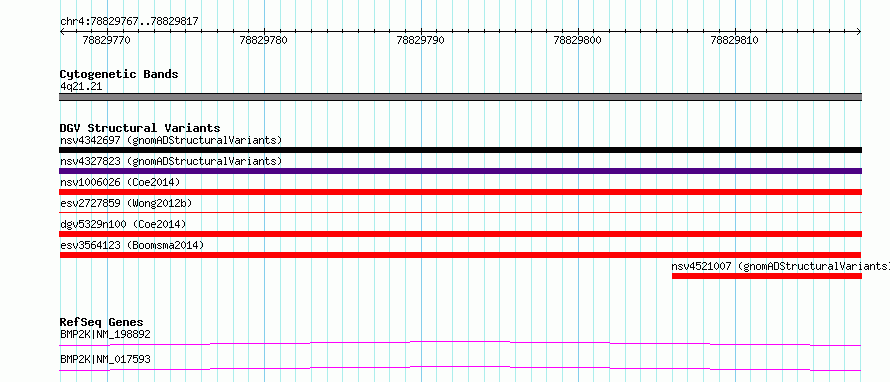
Task: Click the red esv3564123 variant bar
Action: 460,255
